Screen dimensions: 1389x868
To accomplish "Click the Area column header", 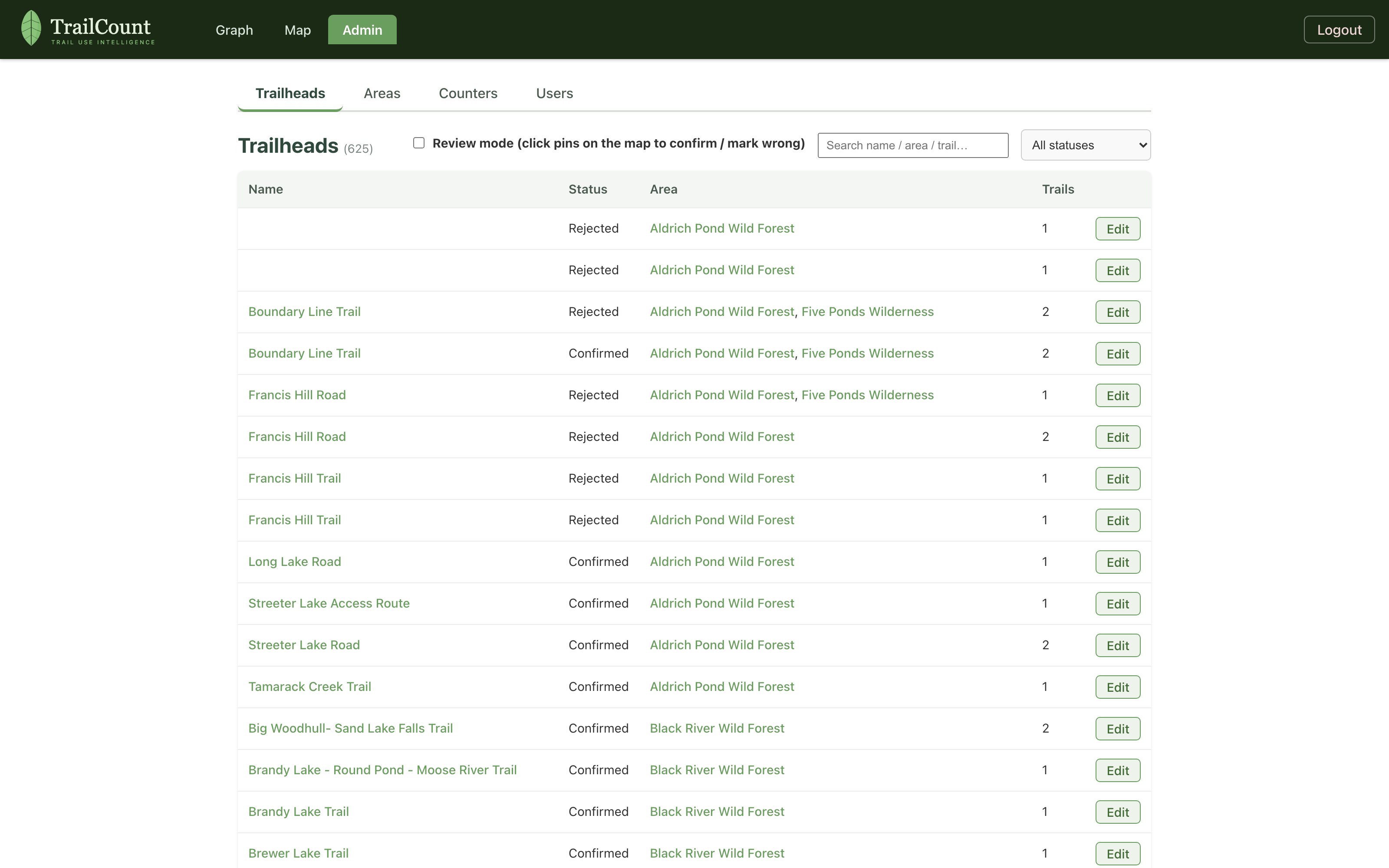I will pyautogui.click(x=664, y=190).
